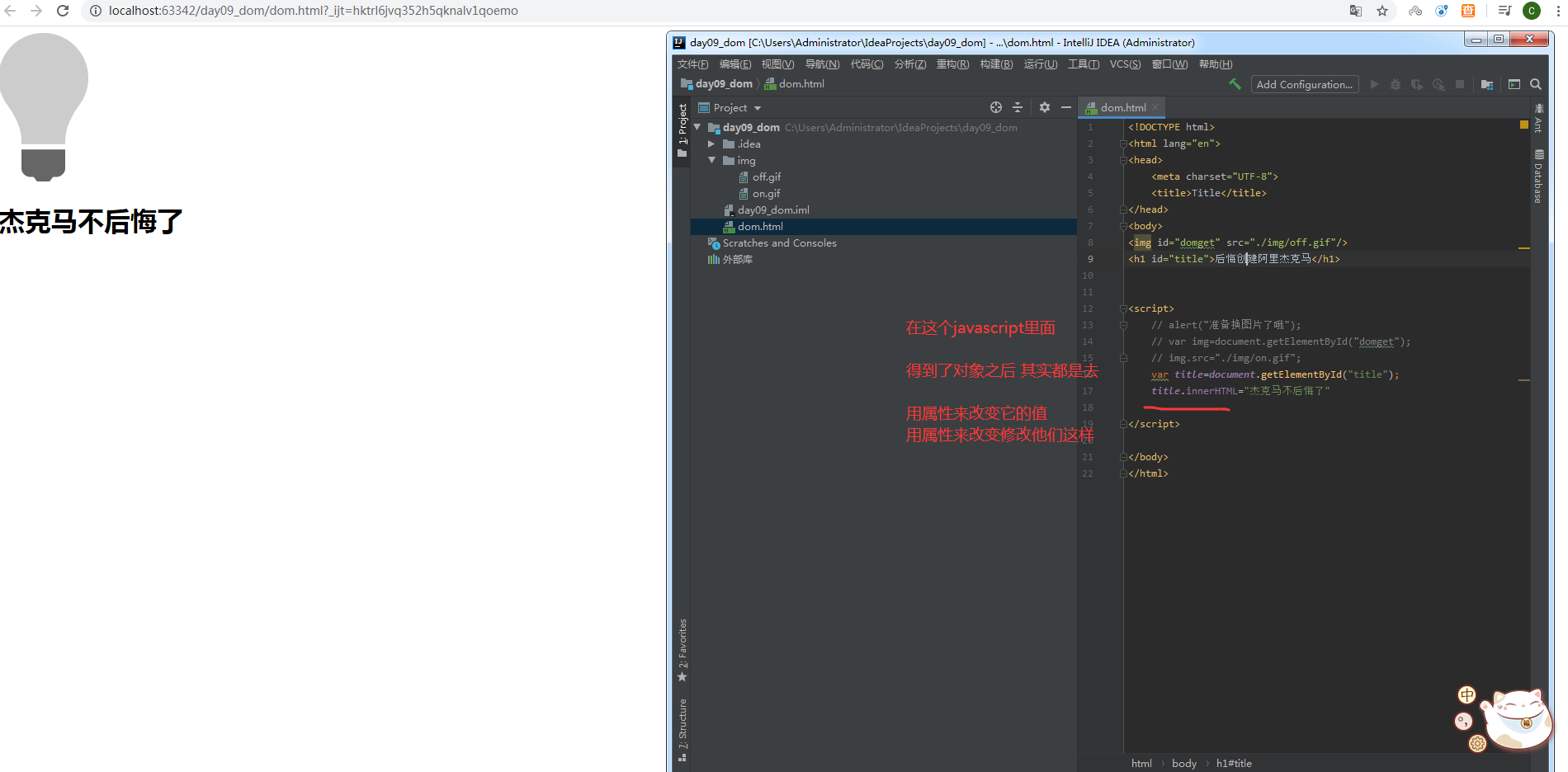Open the VCS(S) menu
The height and width of the screenshot is (772, 1568).
click(x=1125, y=64)
